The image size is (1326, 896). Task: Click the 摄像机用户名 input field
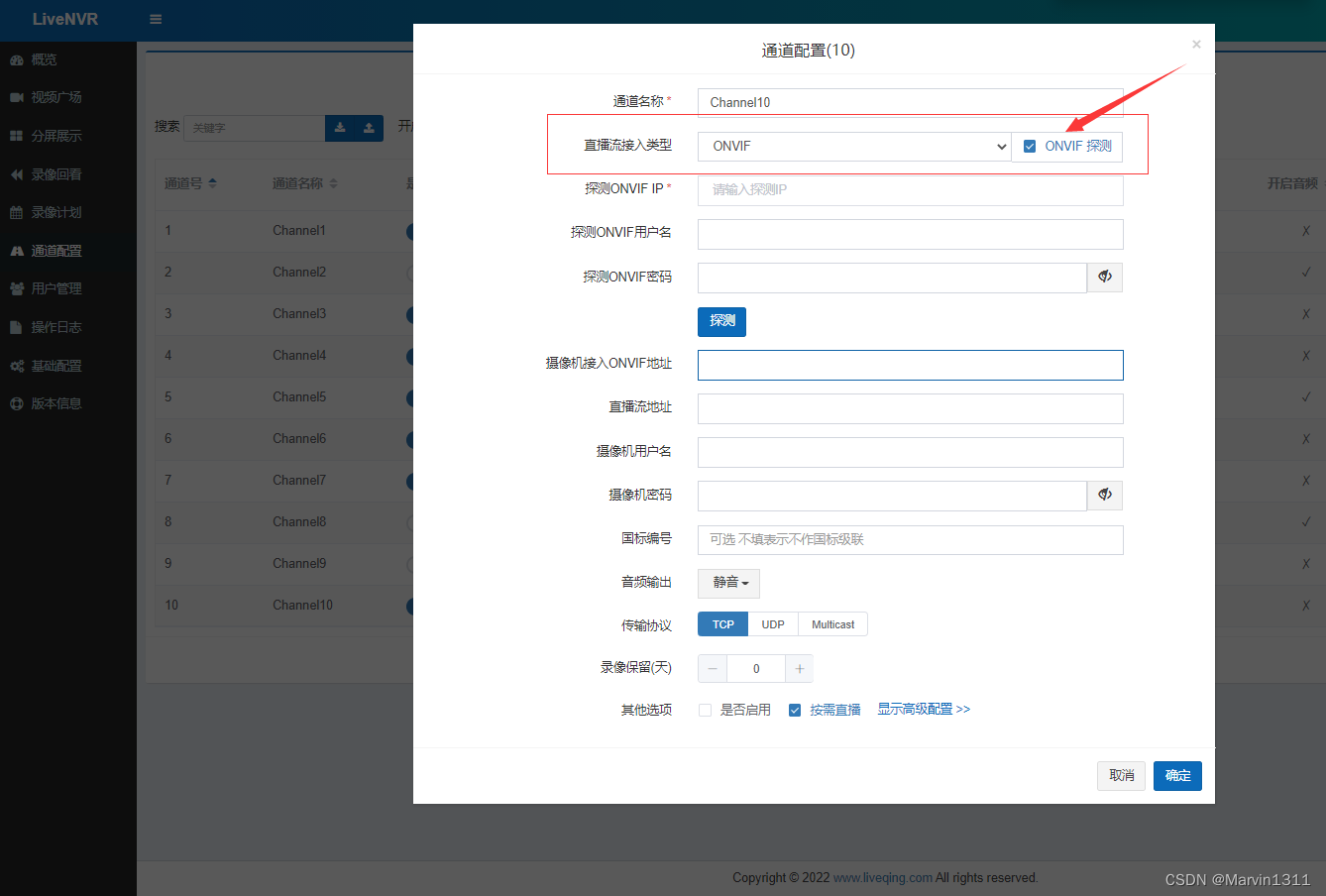click(x=910, y=452)
